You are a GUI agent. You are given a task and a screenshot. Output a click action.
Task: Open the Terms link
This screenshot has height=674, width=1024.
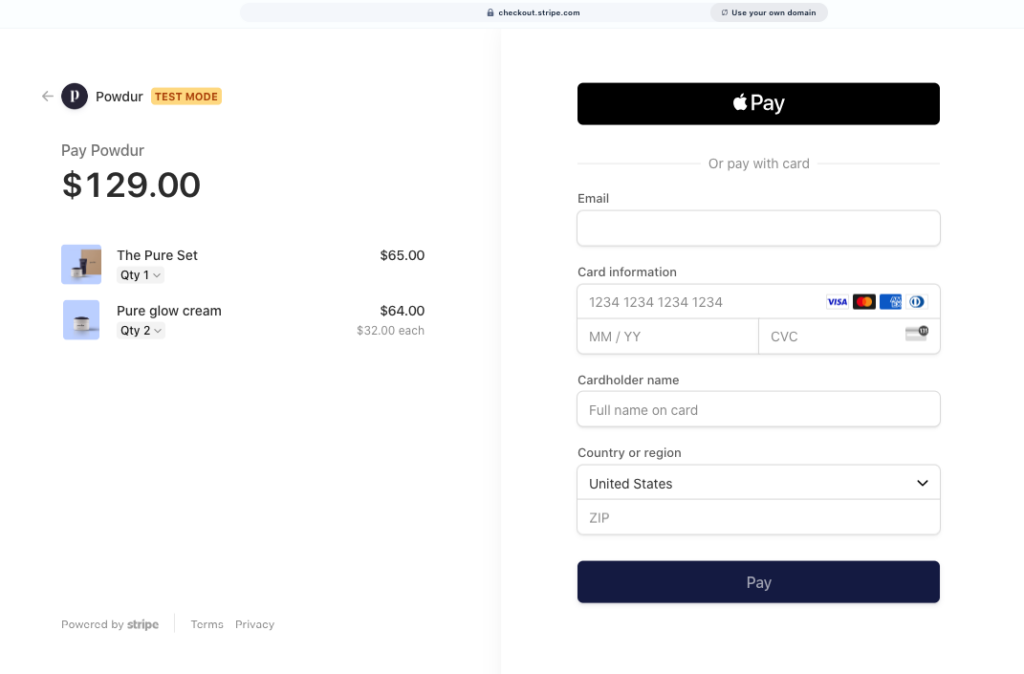point(207,624)
